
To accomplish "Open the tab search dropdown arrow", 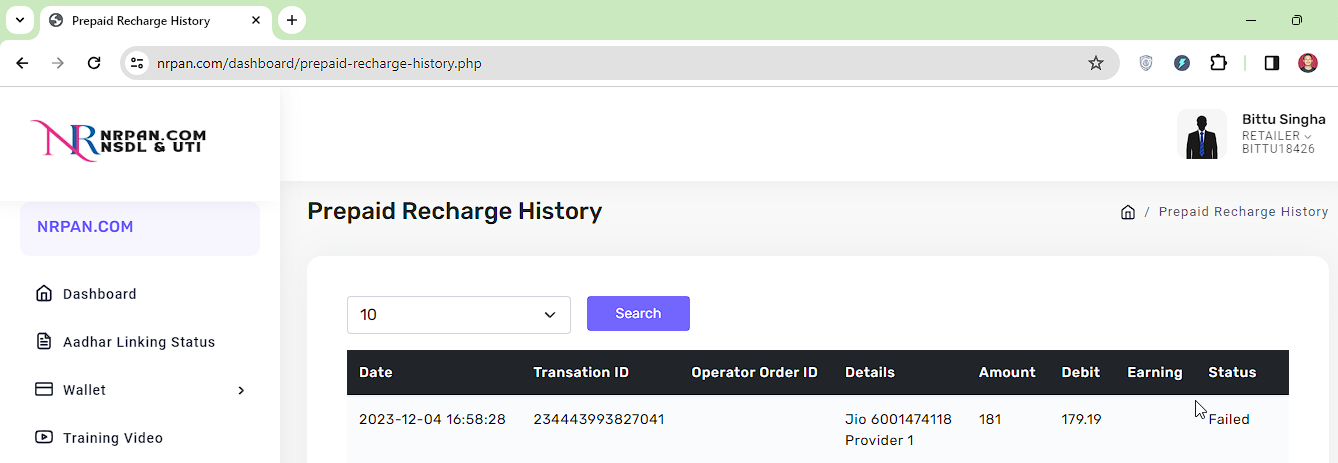I will (19, 20).
